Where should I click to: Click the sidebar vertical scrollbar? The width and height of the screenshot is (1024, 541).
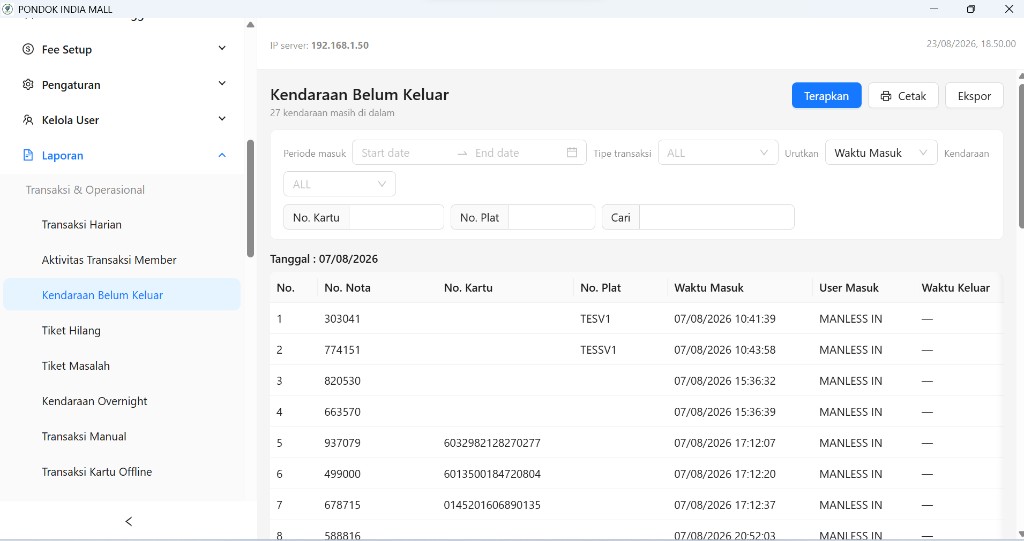250,199
